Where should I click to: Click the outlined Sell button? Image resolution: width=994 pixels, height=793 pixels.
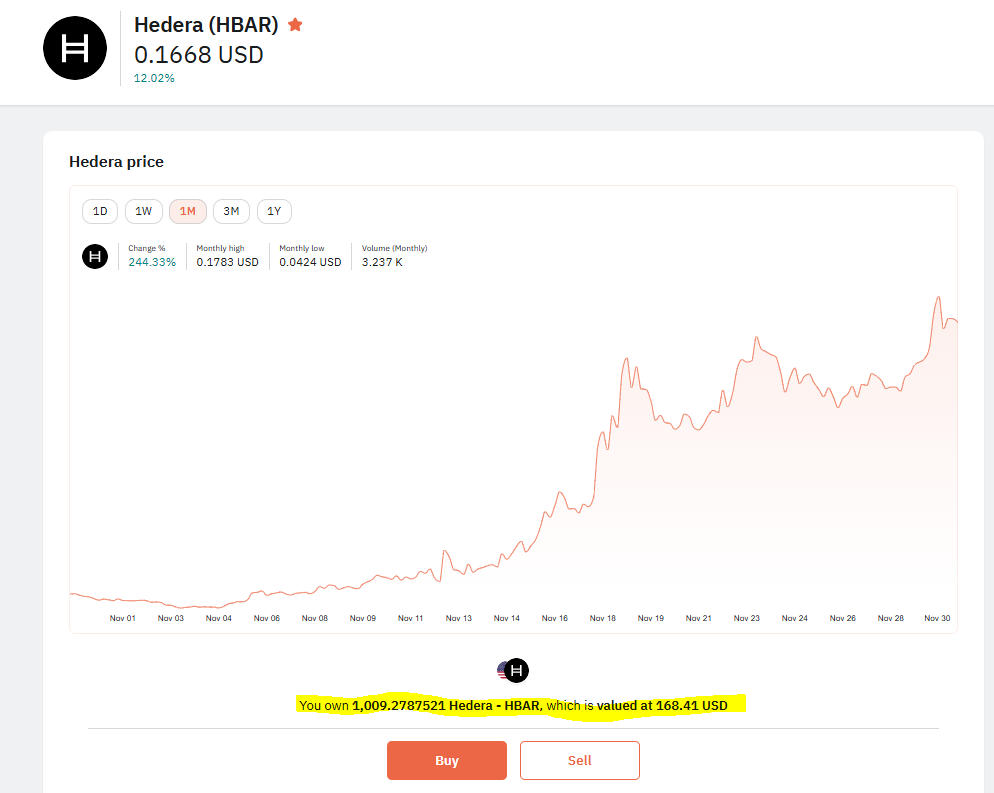point(579,760)
